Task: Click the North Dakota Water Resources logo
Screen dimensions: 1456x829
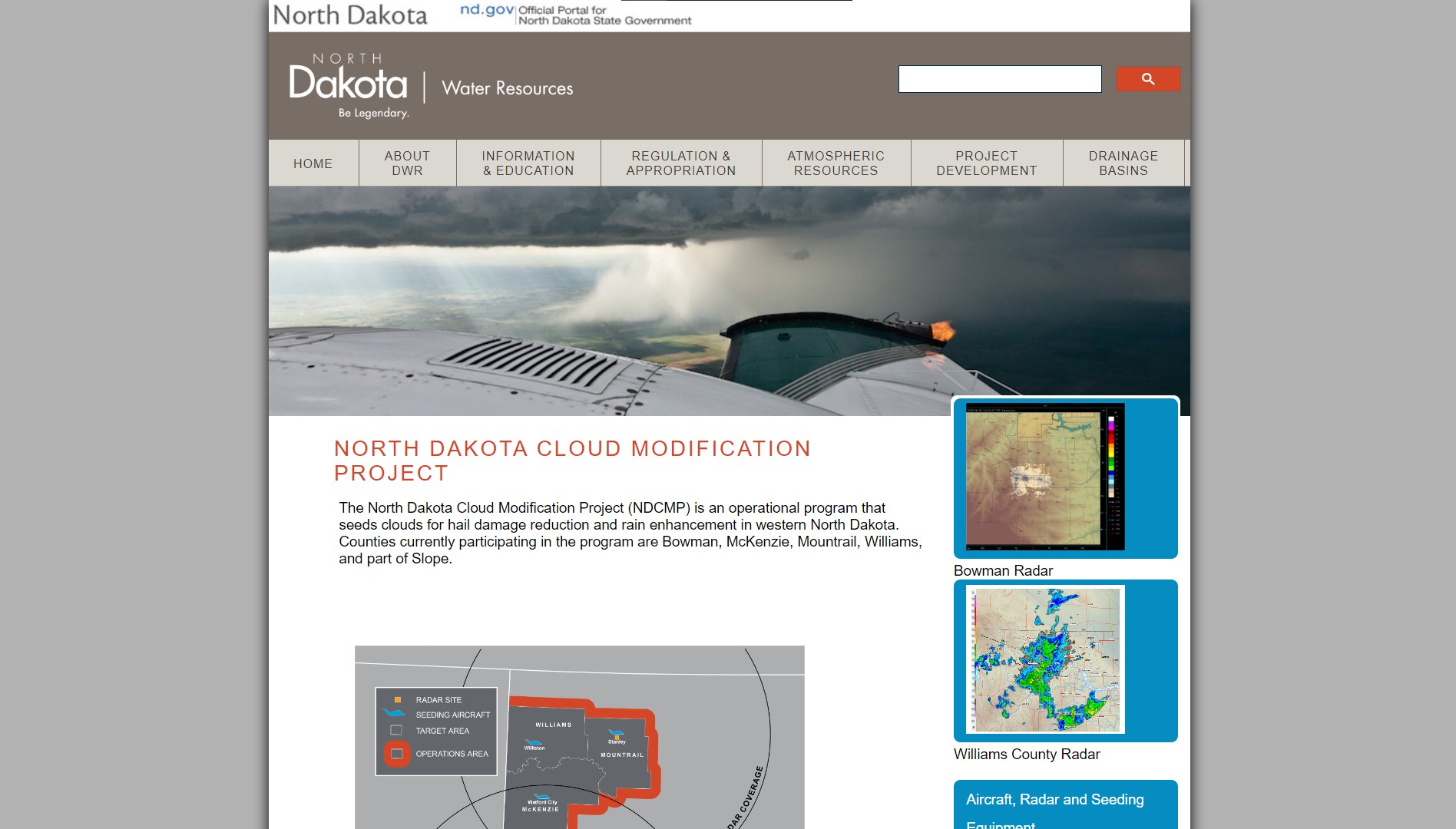Action: [x=430, y=86]
